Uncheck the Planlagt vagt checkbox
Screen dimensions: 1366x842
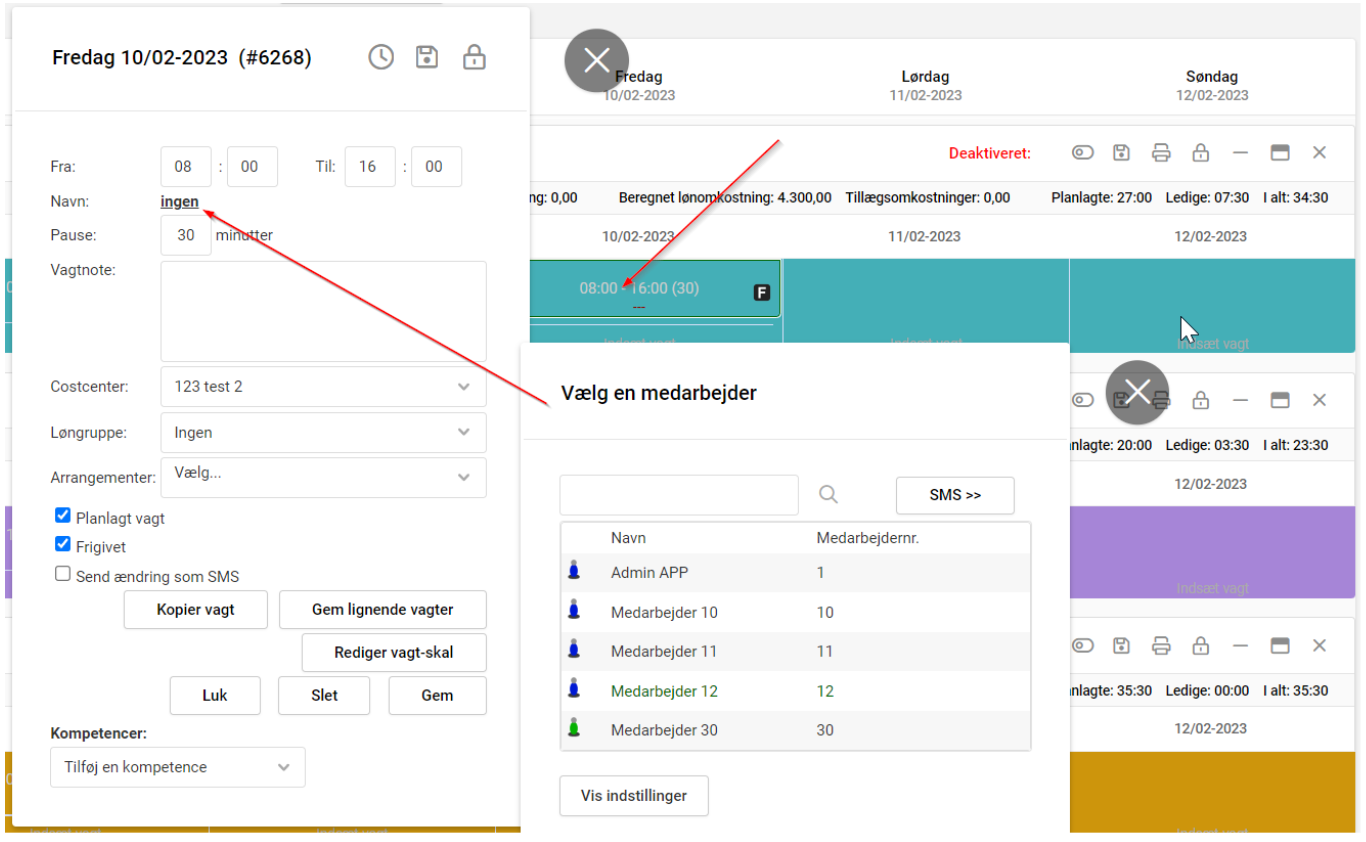tap(63, 517)
